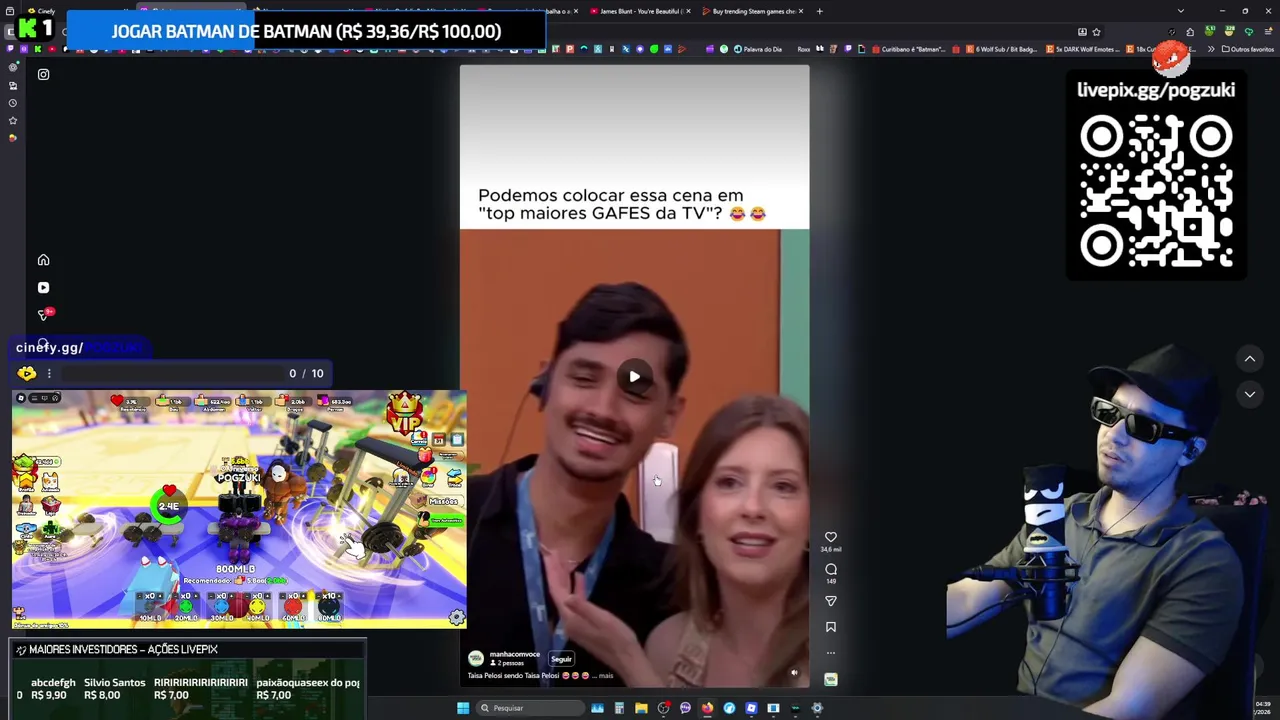Click the 'JOGAR BATMAN DE BATMAN' goal bar
Screen dimensions: 1280x720
coord(306,31)
